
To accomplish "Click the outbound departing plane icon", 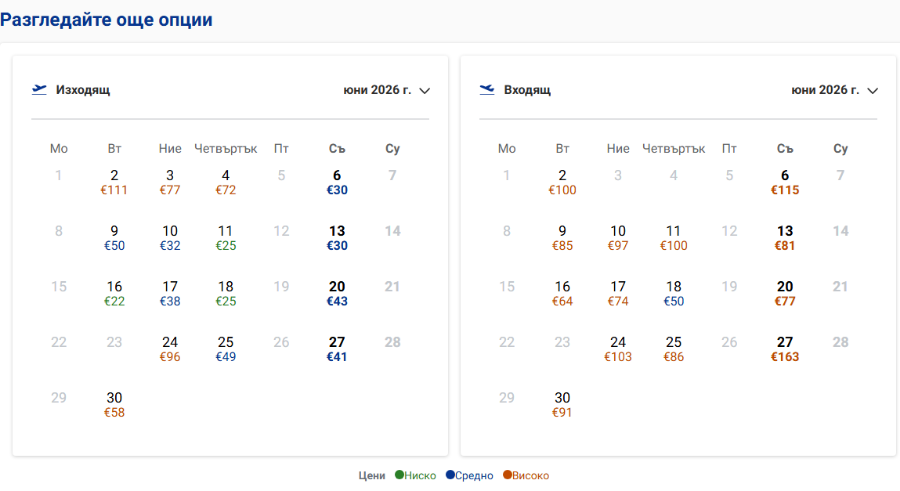I will click(39, 90).
